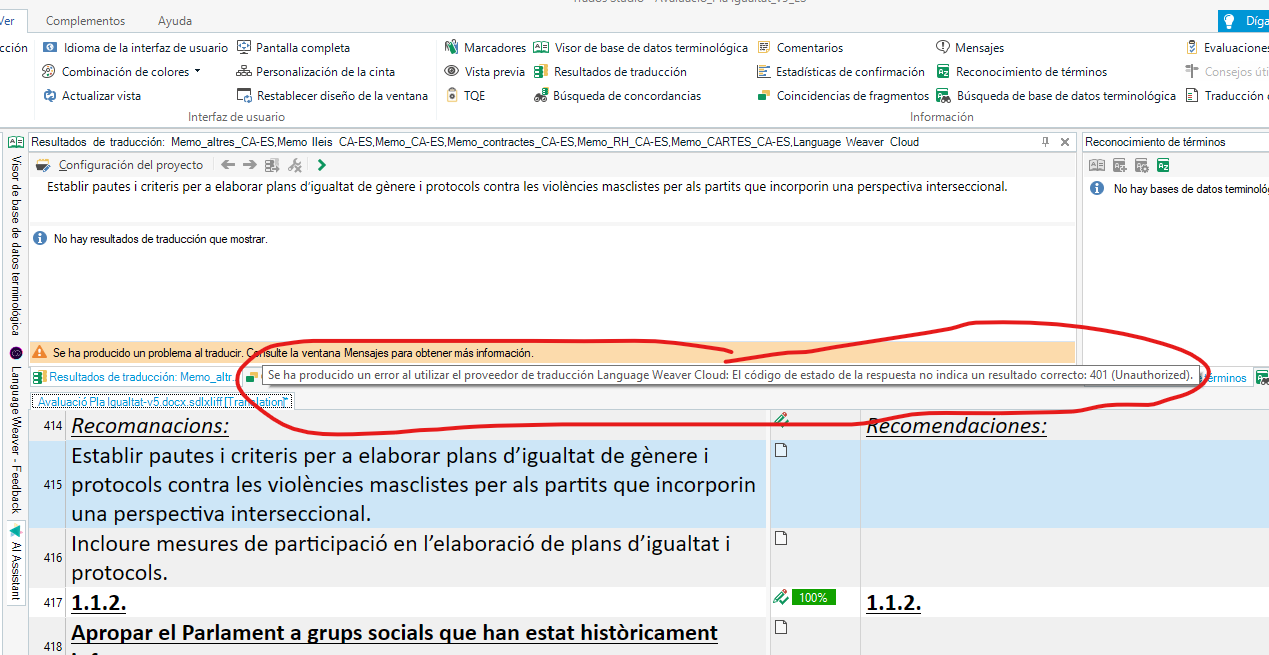
Task: Open the Mensajes window
Action: pos(970,48)
